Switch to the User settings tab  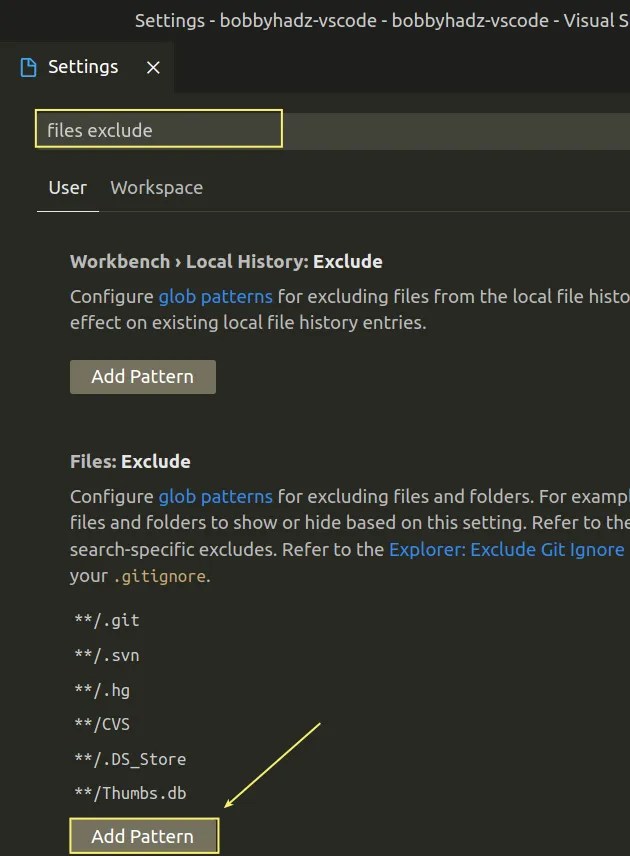[68, 188]
